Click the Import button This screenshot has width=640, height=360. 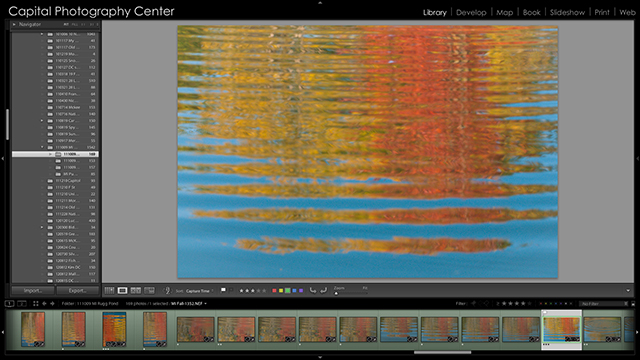(x=33, y=290)
